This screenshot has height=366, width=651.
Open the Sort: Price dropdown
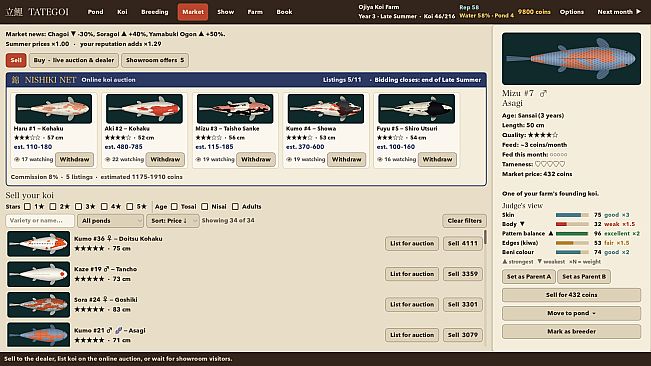pyautogui.click(x=173, y=221)
